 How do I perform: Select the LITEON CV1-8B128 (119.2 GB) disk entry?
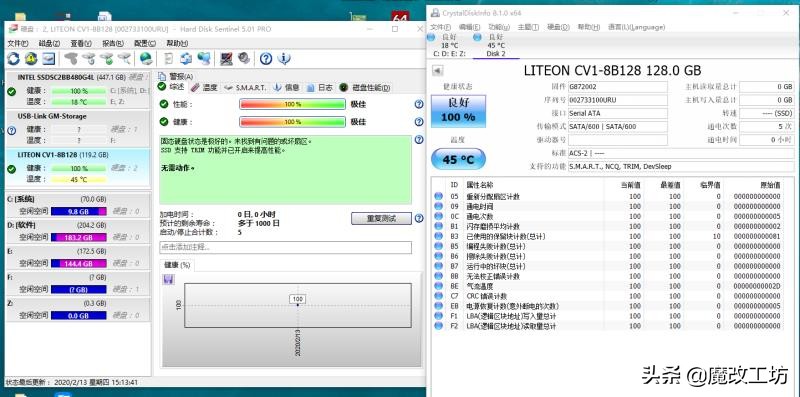[x=78, y=167]
